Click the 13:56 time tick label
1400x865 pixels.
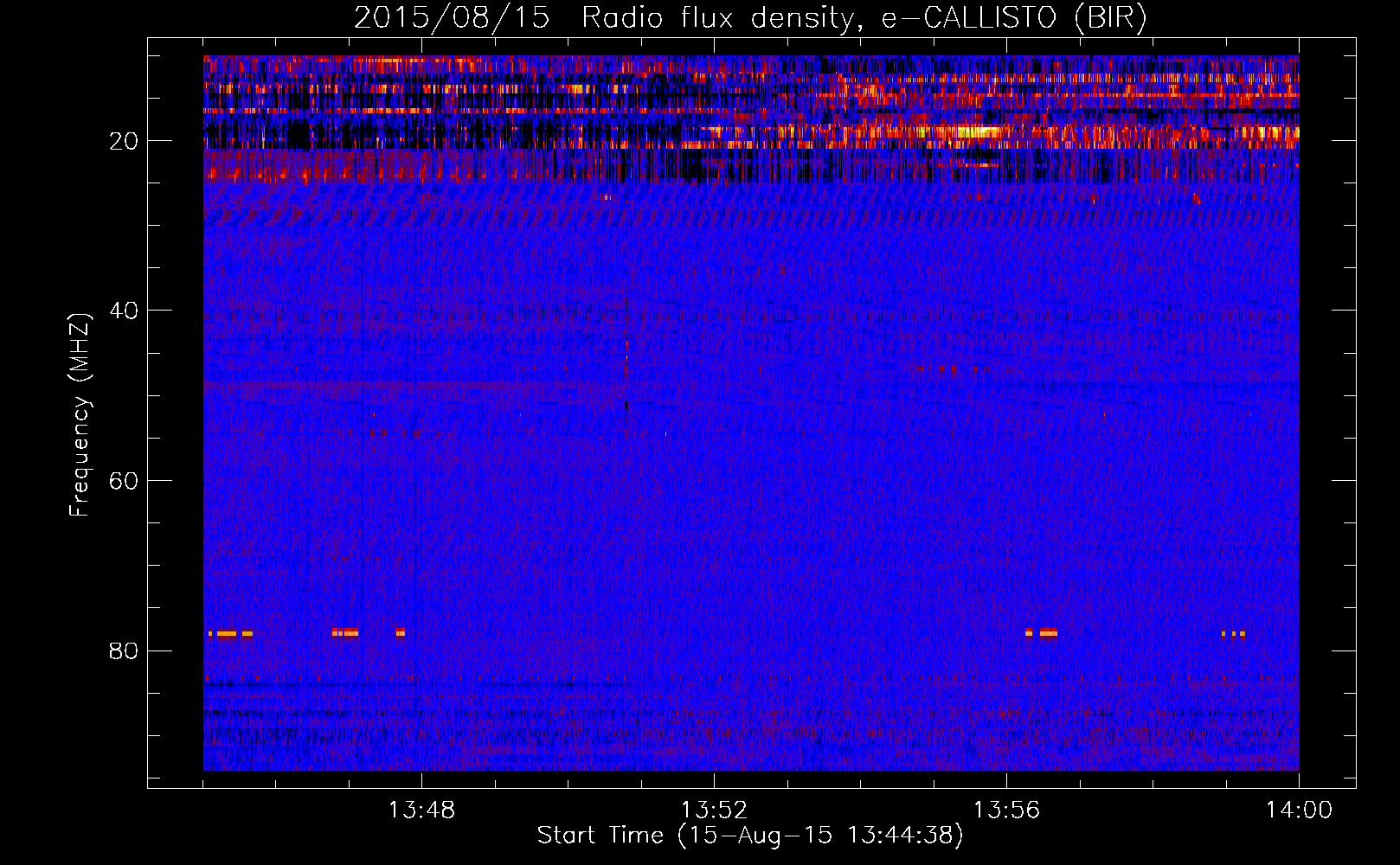point(1006,811)
